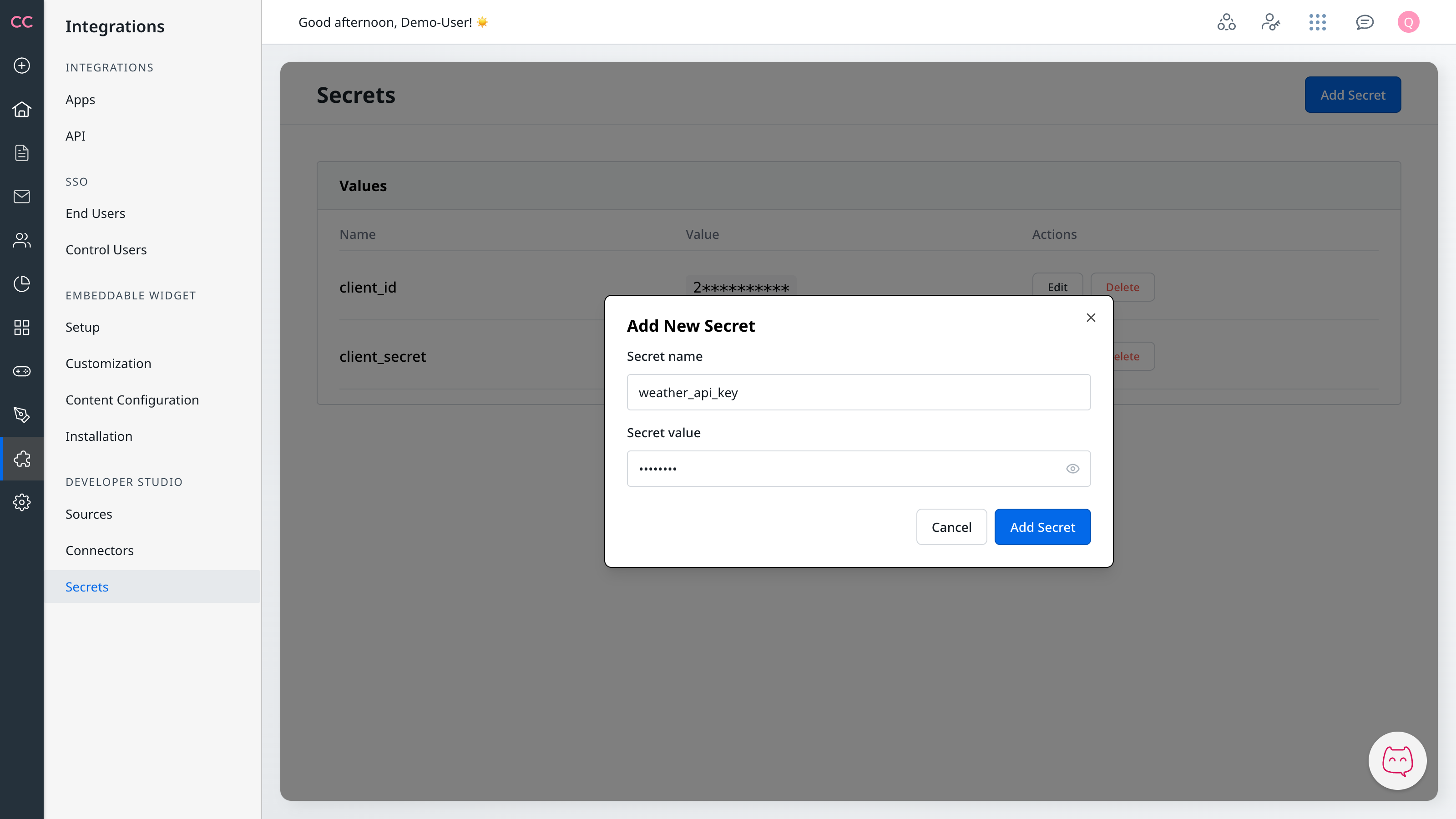Open the settings gear icon in sidebar
The height and width of the screenshot is (819, 1456).
21,502
